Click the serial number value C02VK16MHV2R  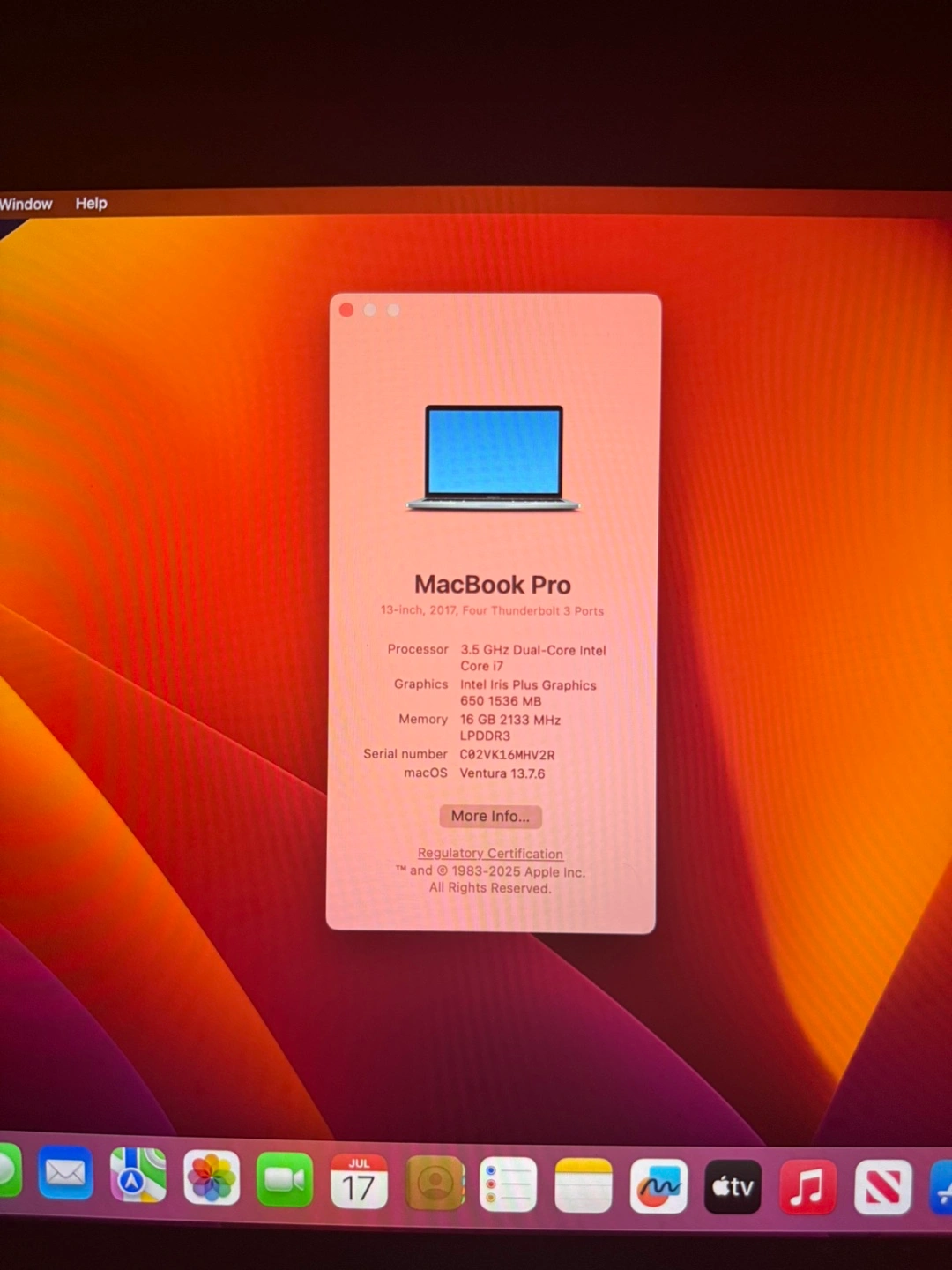[x=507, y=755]
